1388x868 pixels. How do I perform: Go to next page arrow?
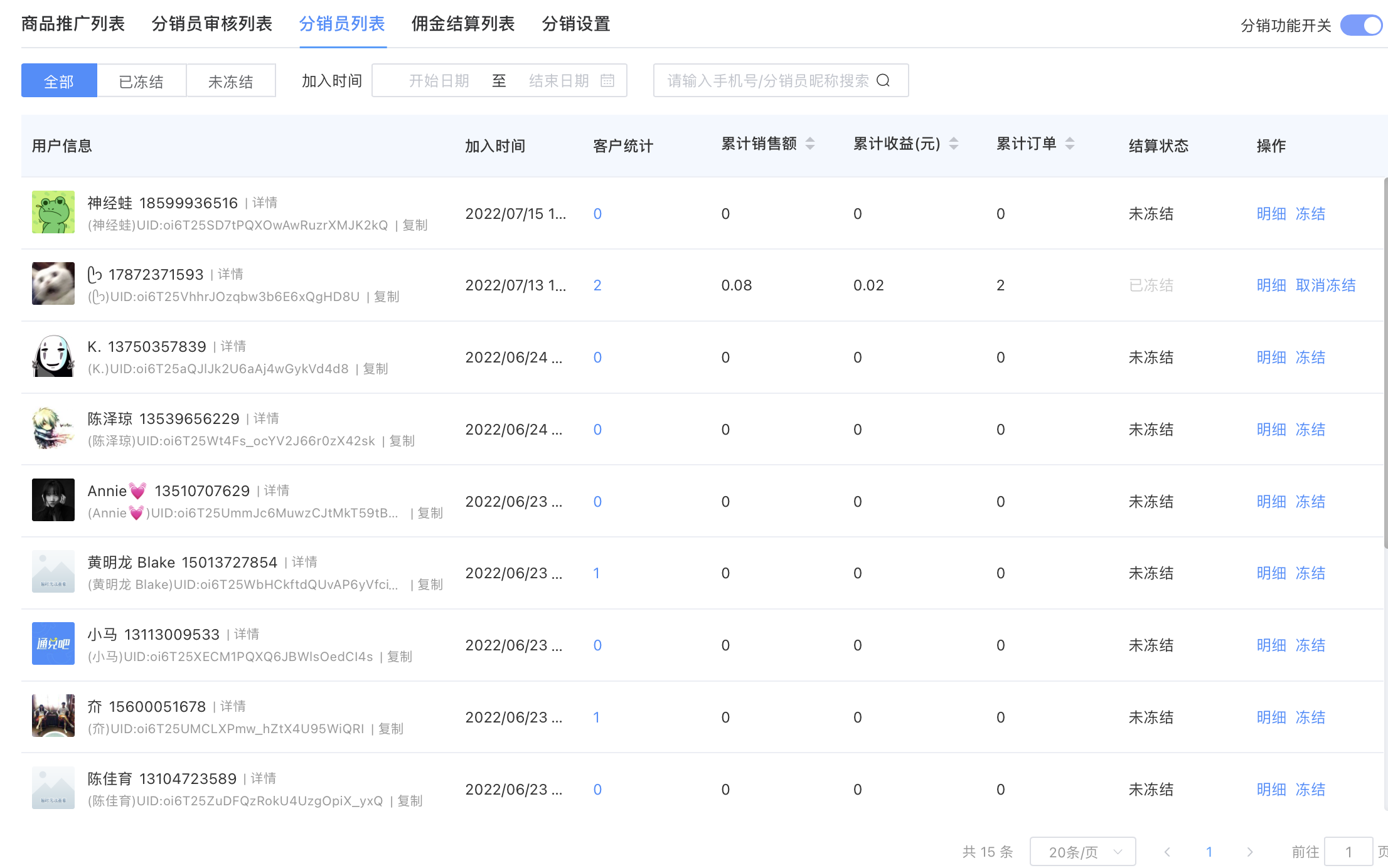1249,852
